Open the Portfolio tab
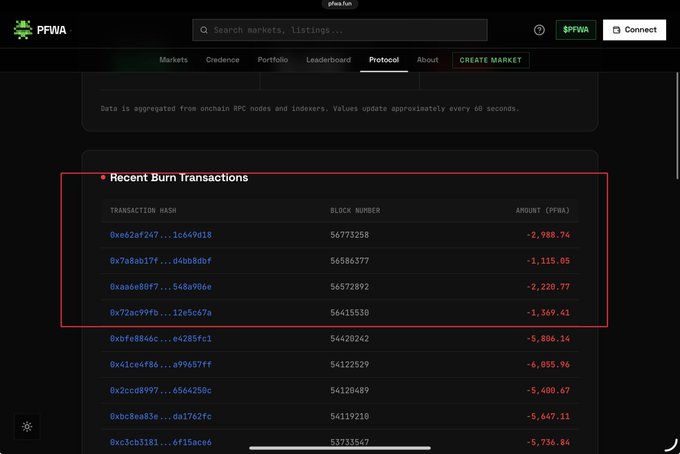Image resolution: width=680 pixels, height=454 pixels. (273, 60)
